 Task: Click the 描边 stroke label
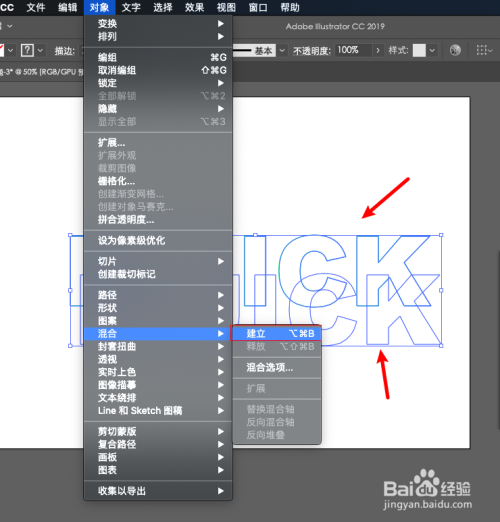(65, 51)
